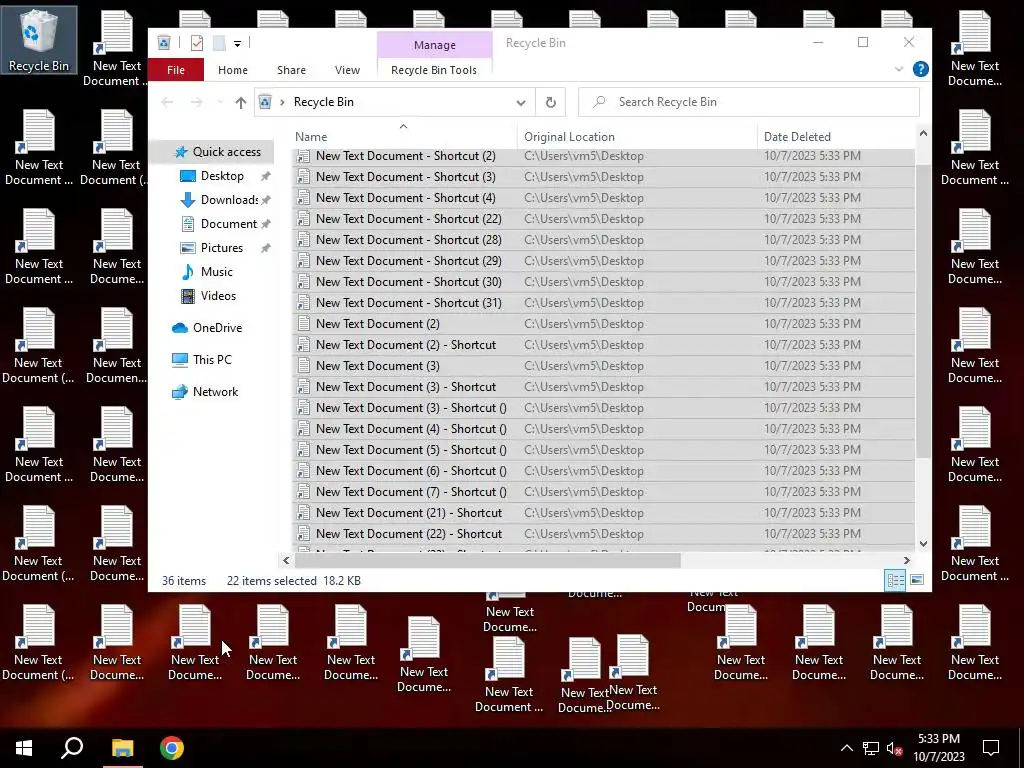Open Pictures in the navigation pane
Image resolution: width=1024 pixels, height=768 pixels.
click(221, 248)
